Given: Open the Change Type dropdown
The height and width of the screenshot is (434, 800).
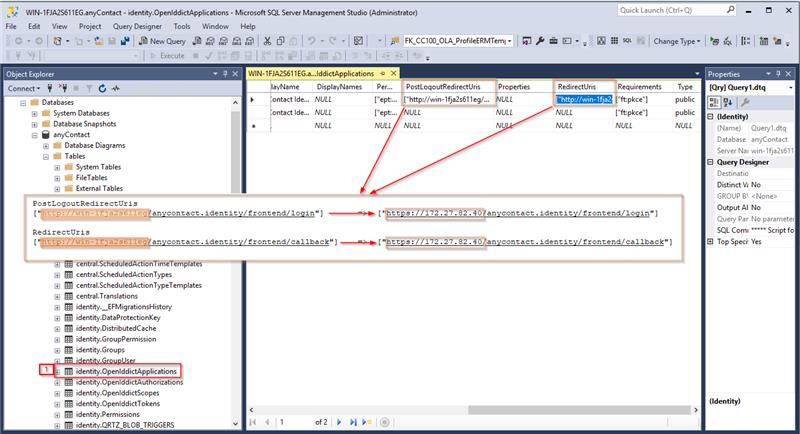Looking at the screenshot, I should 679,41.
